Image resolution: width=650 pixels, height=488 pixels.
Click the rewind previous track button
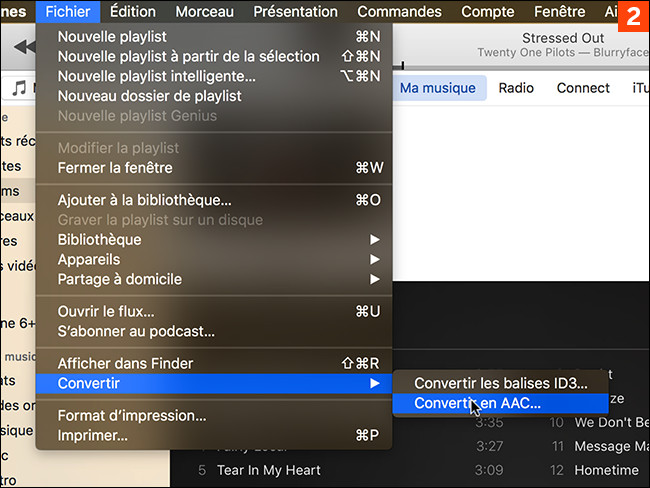(21, 47)
